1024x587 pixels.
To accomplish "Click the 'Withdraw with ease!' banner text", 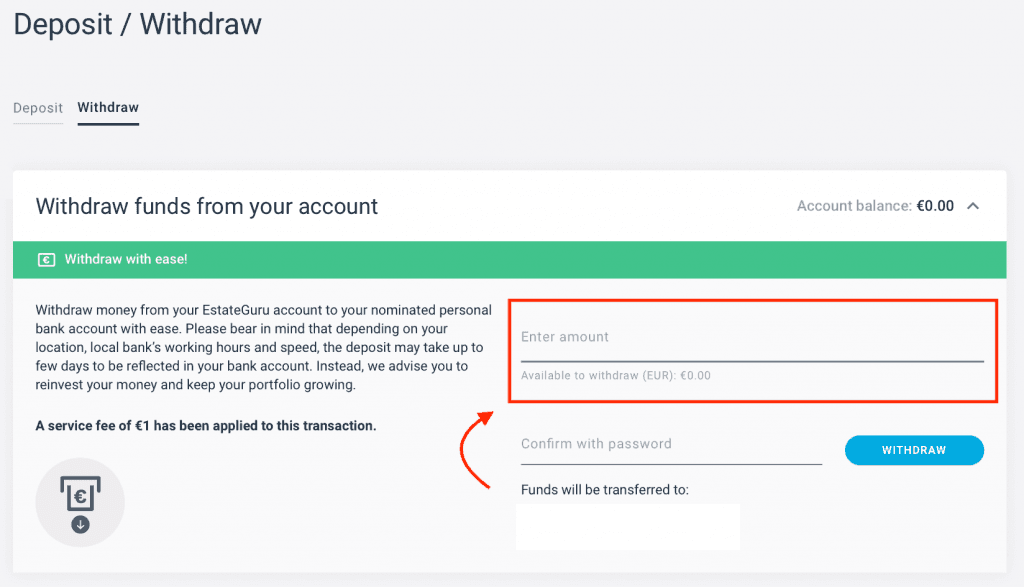I will 126,260.
